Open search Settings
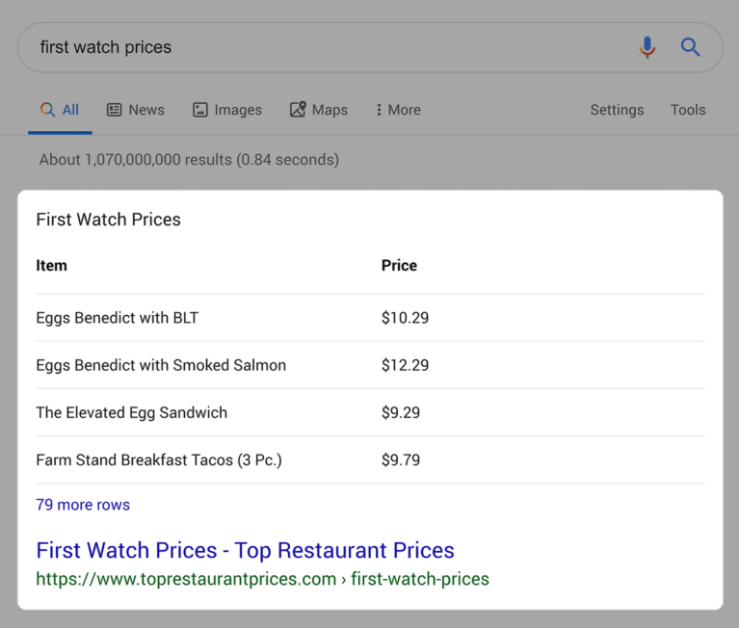 point(617,110)
